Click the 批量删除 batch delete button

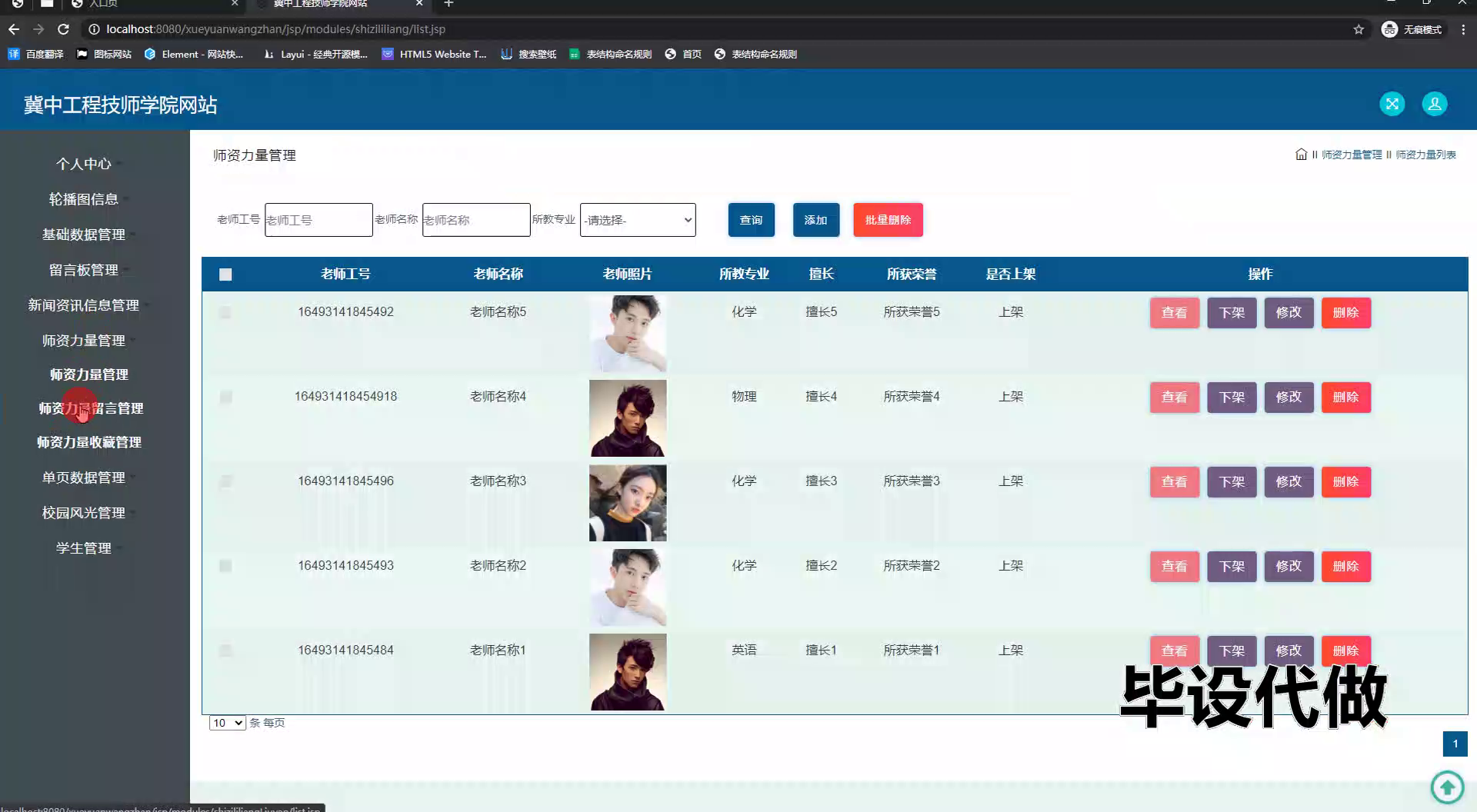888,220
